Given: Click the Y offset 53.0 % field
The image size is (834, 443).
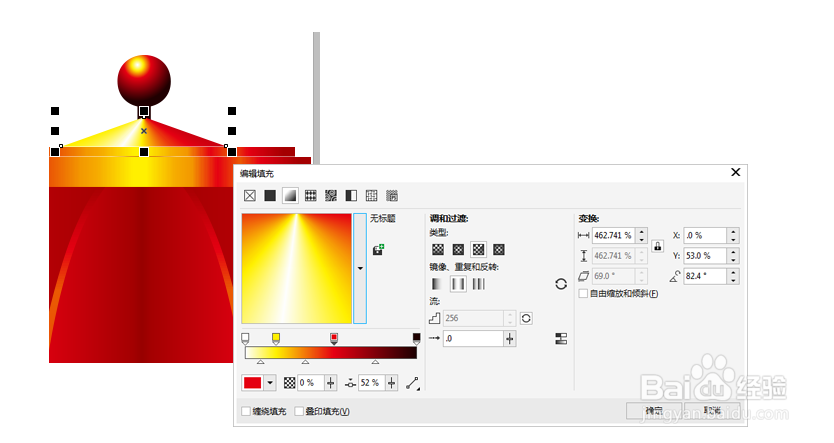Looking at the screenshot, I should pyautogui.click(x=706, y=256).
